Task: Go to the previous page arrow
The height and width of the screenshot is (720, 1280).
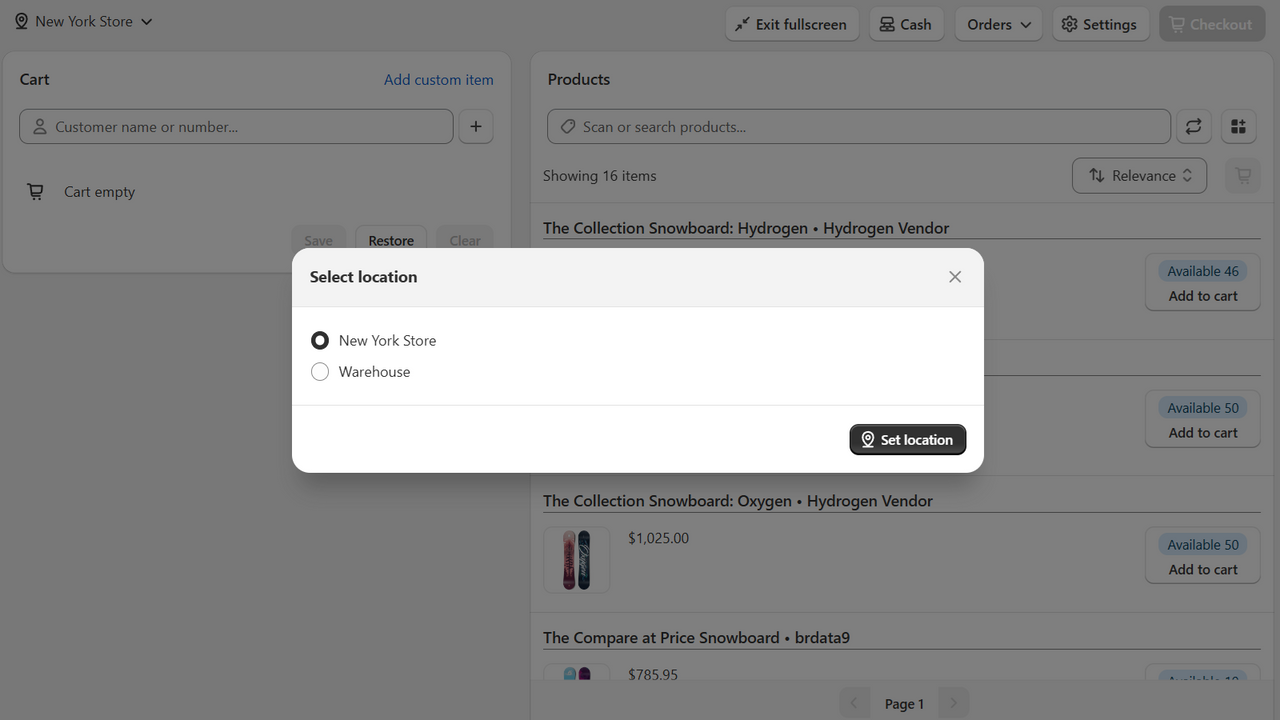Action: pos(854,703)
